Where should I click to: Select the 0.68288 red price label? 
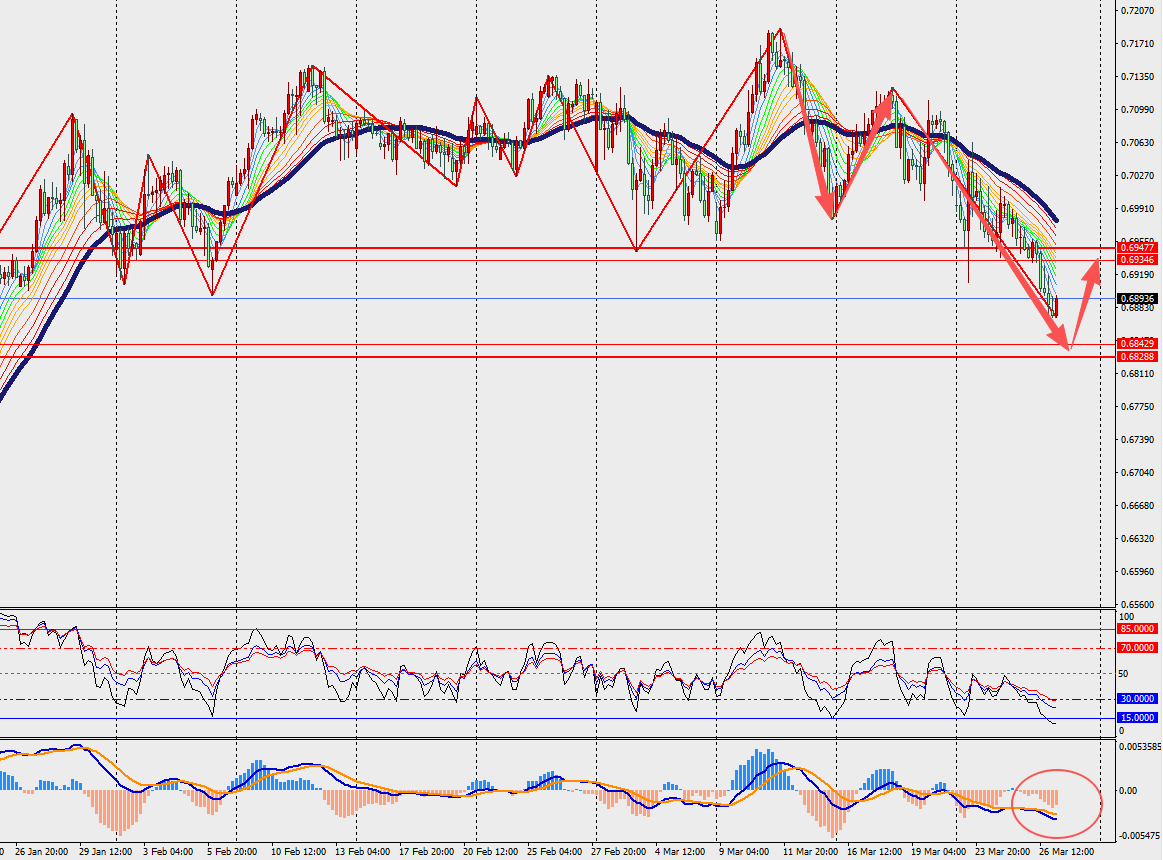click(x=1138, y=356)
